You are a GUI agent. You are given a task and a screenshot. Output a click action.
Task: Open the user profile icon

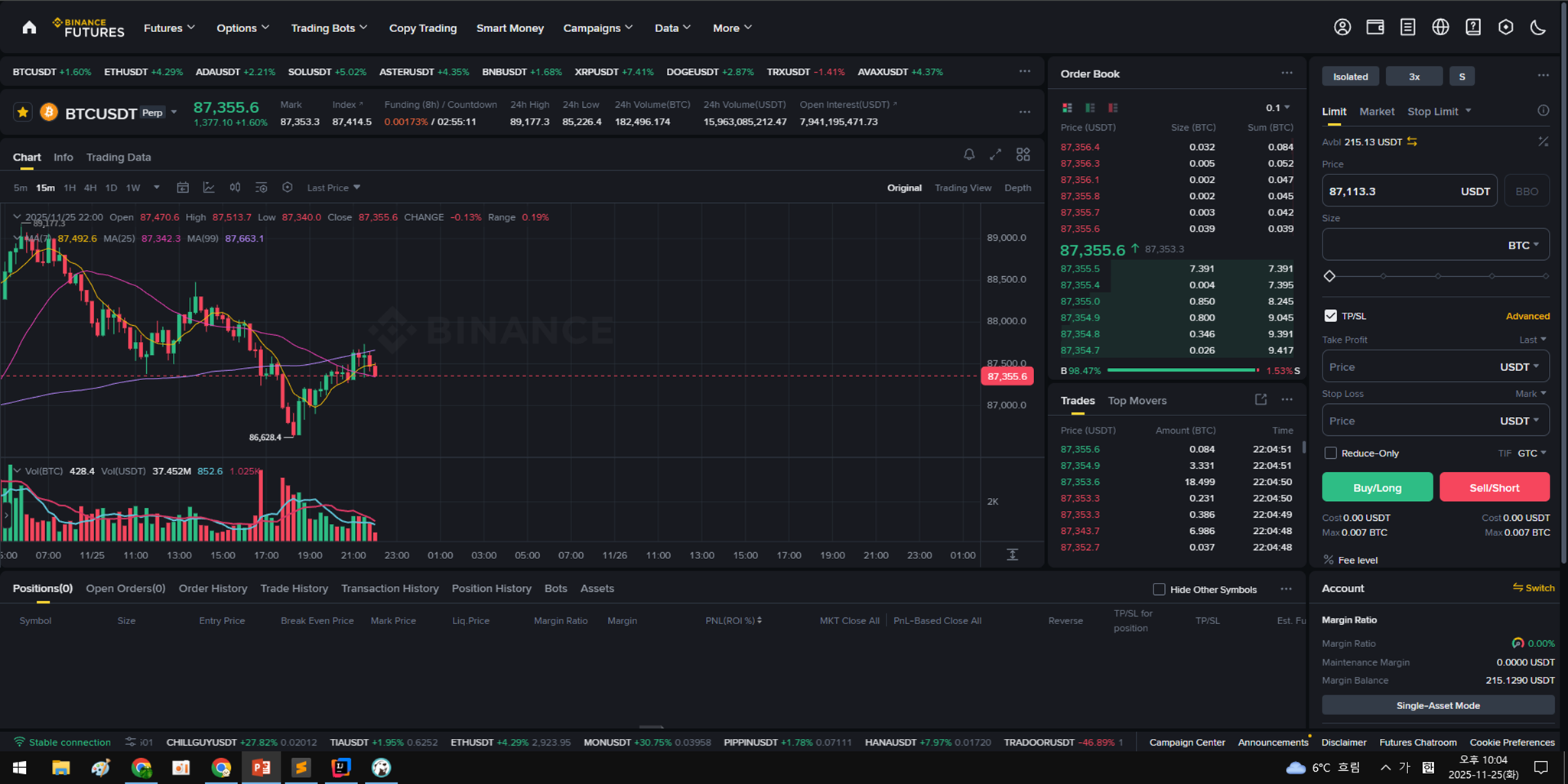1342,28
